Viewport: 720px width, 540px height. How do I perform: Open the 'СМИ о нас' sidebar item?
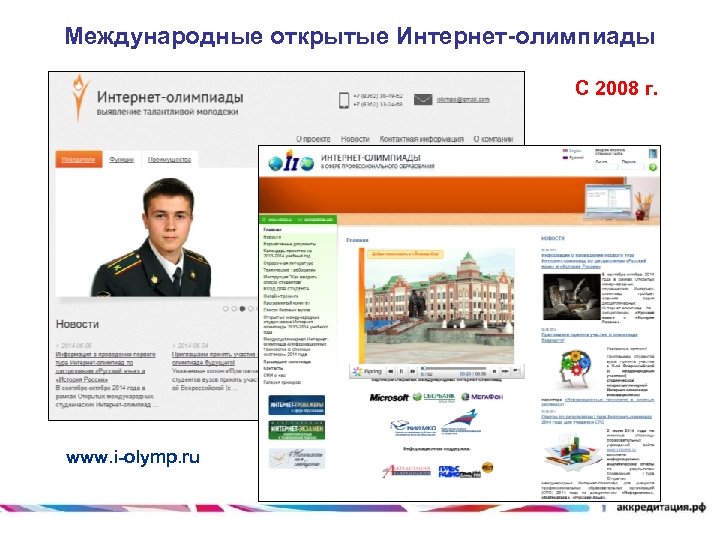pos(274,375)
